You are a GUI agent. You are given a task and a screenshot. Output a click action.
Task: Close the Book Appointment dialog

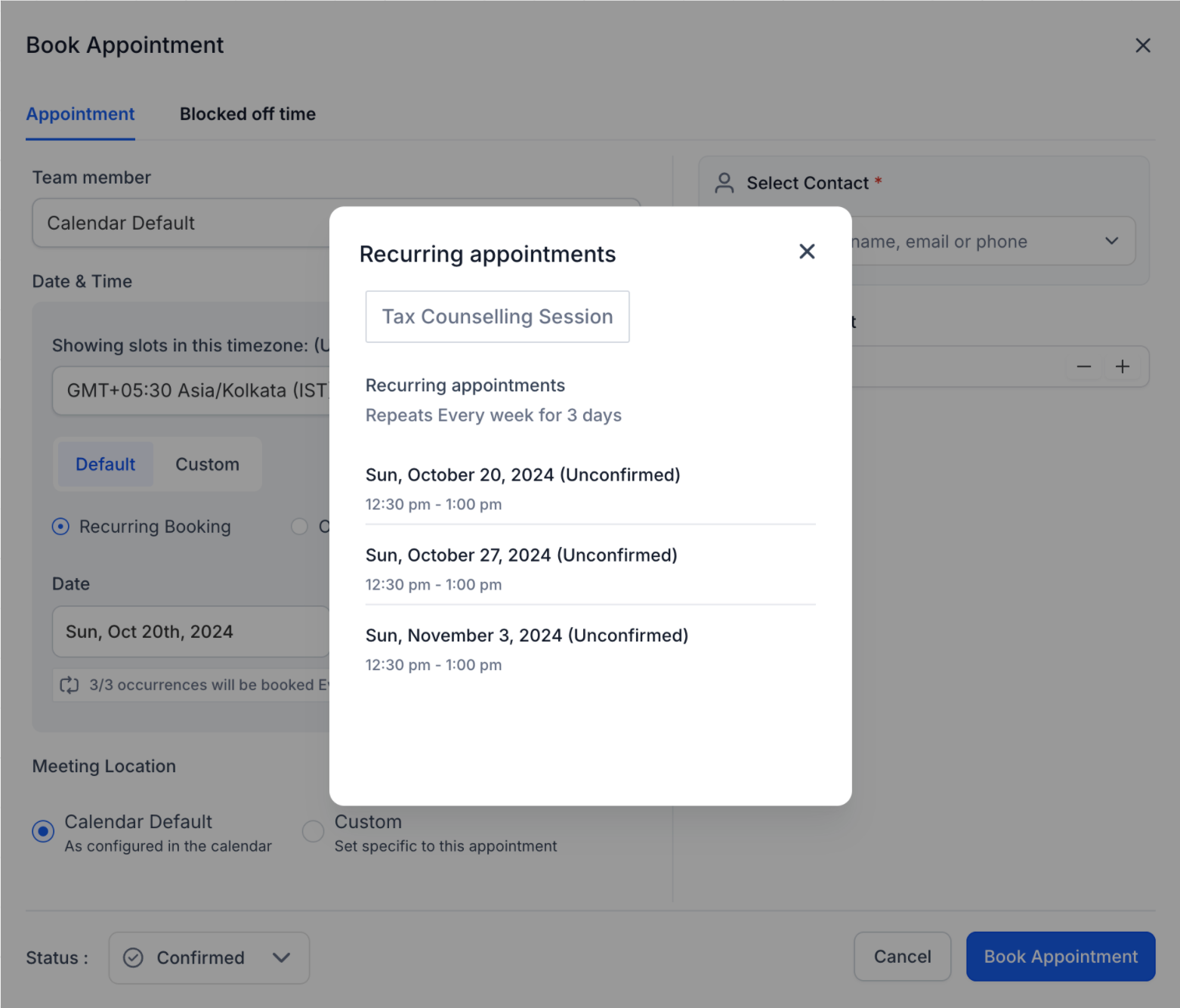[1142, 46]
